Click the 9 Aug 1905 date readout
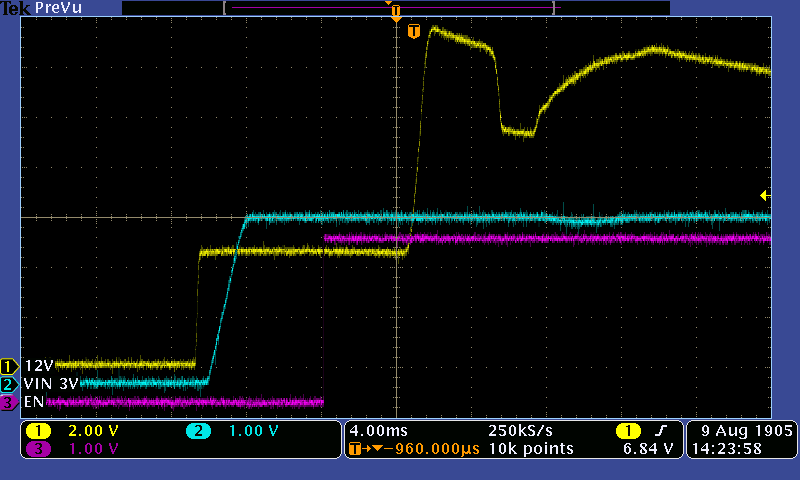Viewport: 800px width, 480px height. click(x=746, y=431)
